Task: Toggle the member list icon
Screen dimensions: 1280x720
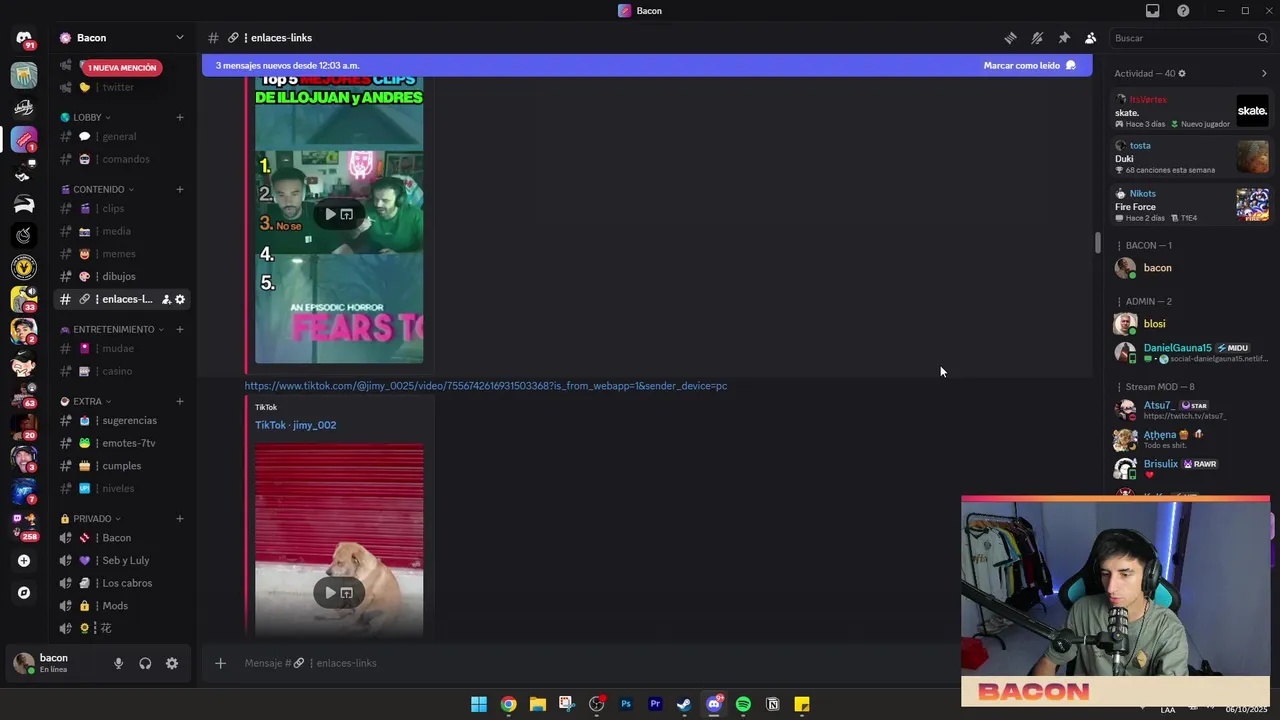Action: [1090, 38]
